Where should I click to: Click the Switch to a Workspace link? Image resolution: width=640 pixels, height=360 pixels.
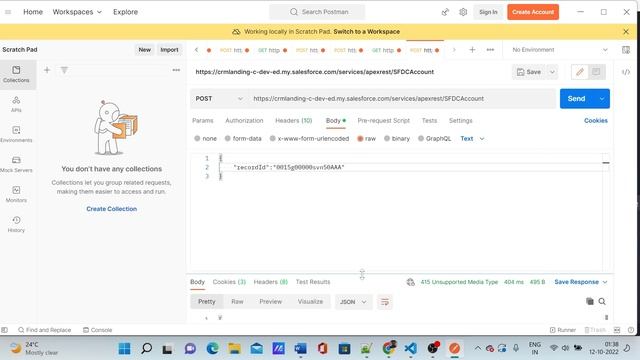click(367, 31)
